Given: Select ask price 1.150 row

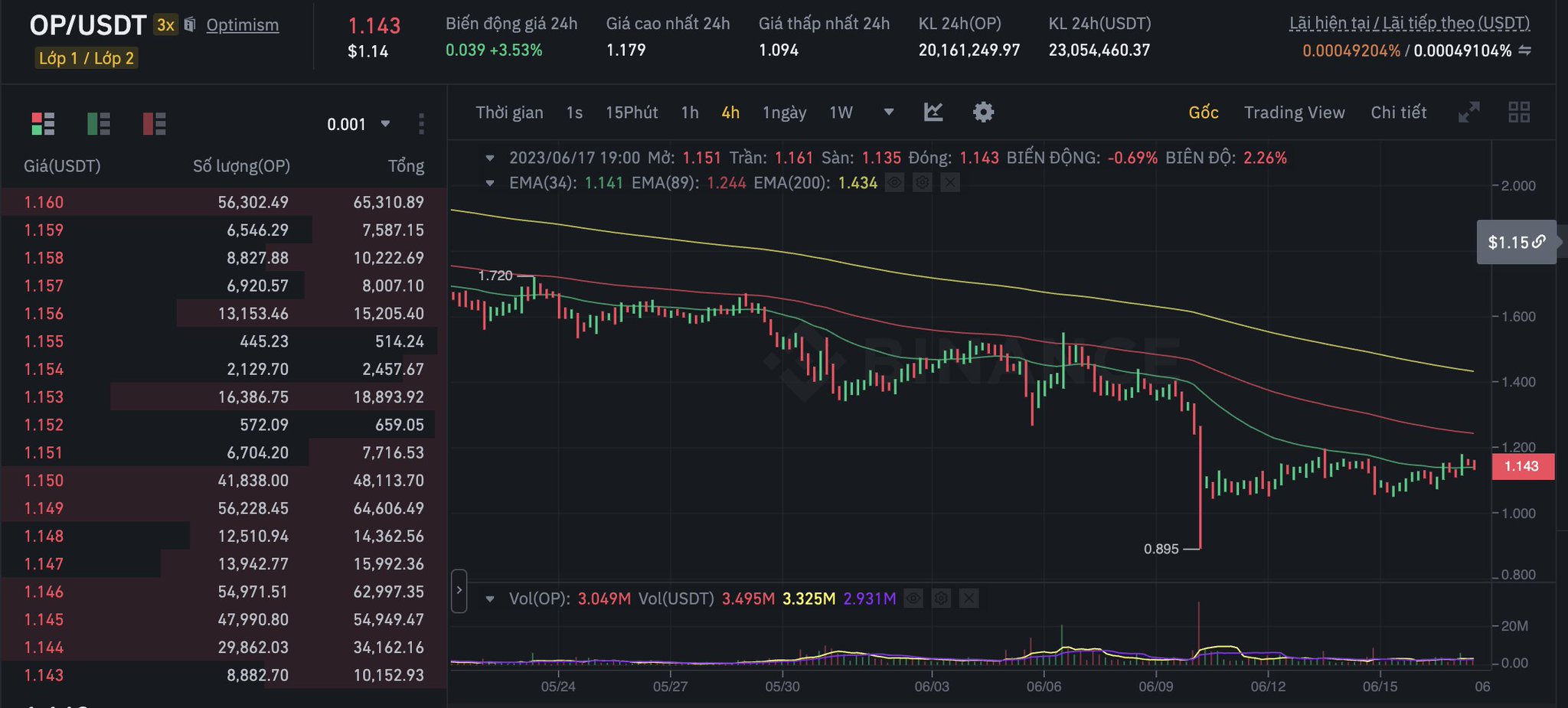Looking at the screenshot, I should pos(224,480).
